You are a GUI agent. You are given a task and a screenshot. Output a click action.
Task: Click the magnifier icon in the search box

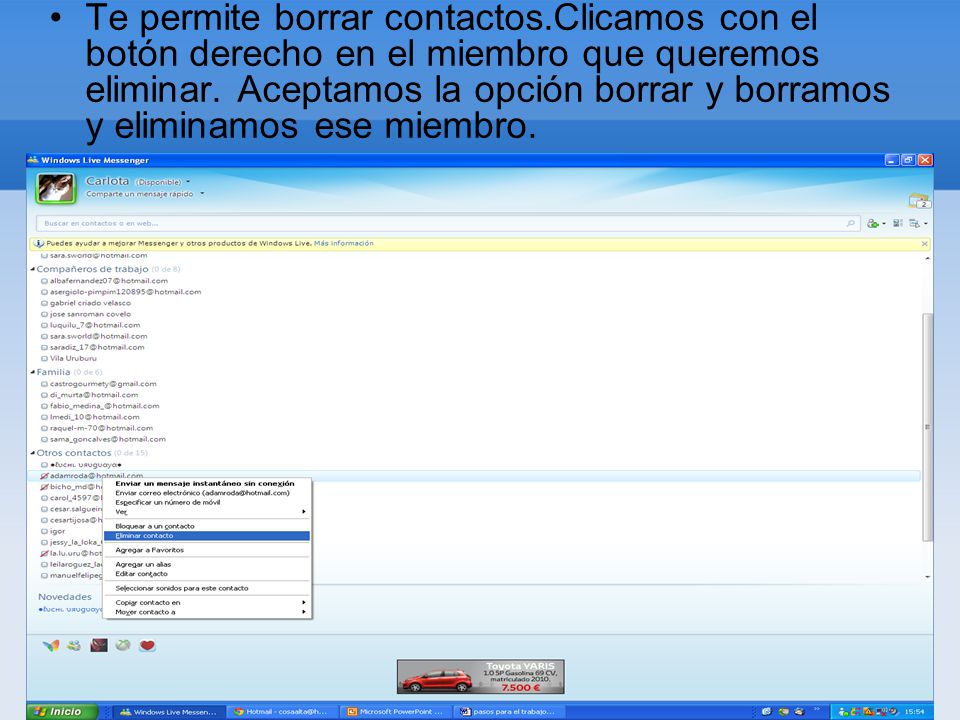pyautogui.click(x=850, y=223)
